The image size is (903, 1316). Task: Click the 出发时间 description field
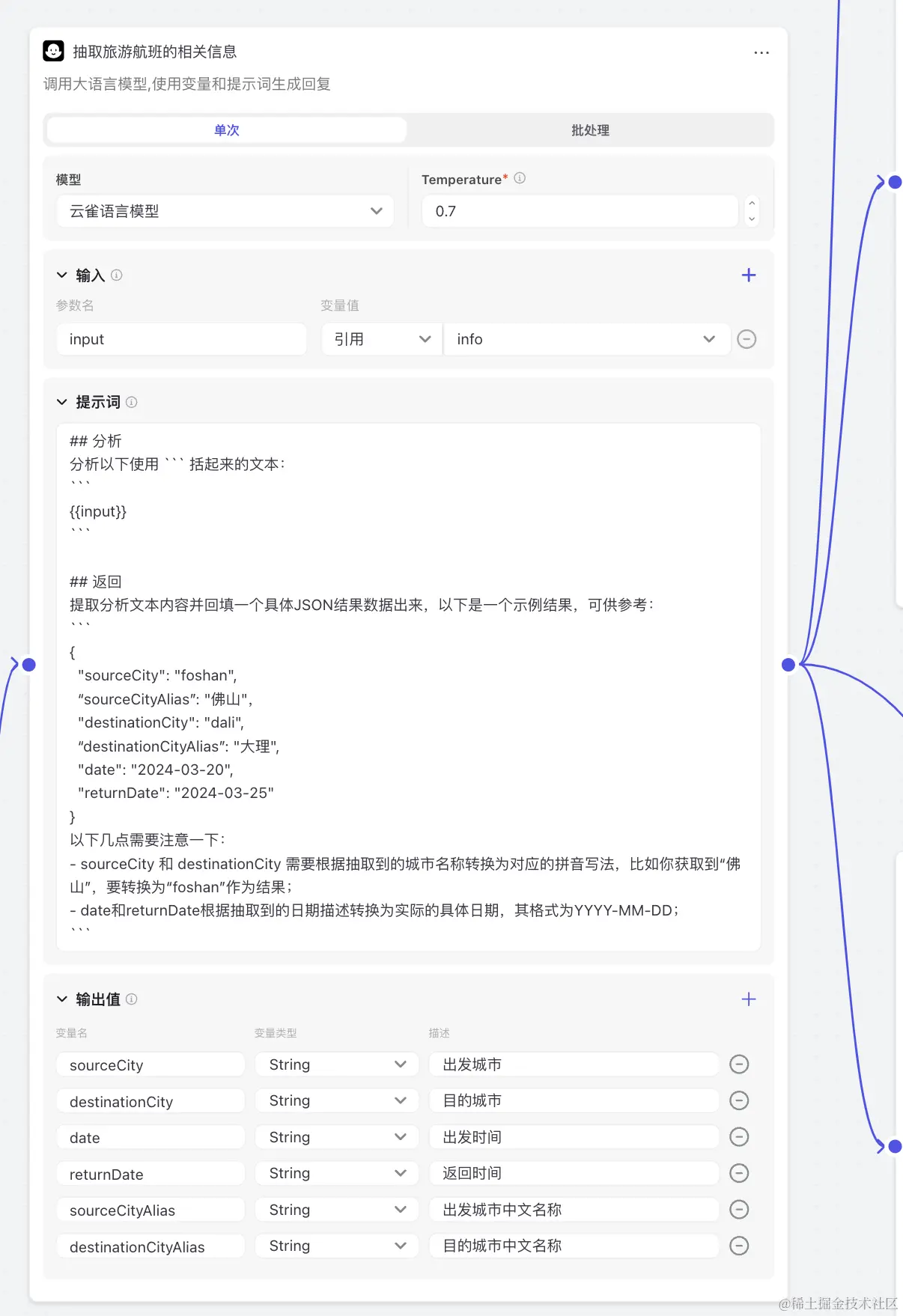point(574,1137)
